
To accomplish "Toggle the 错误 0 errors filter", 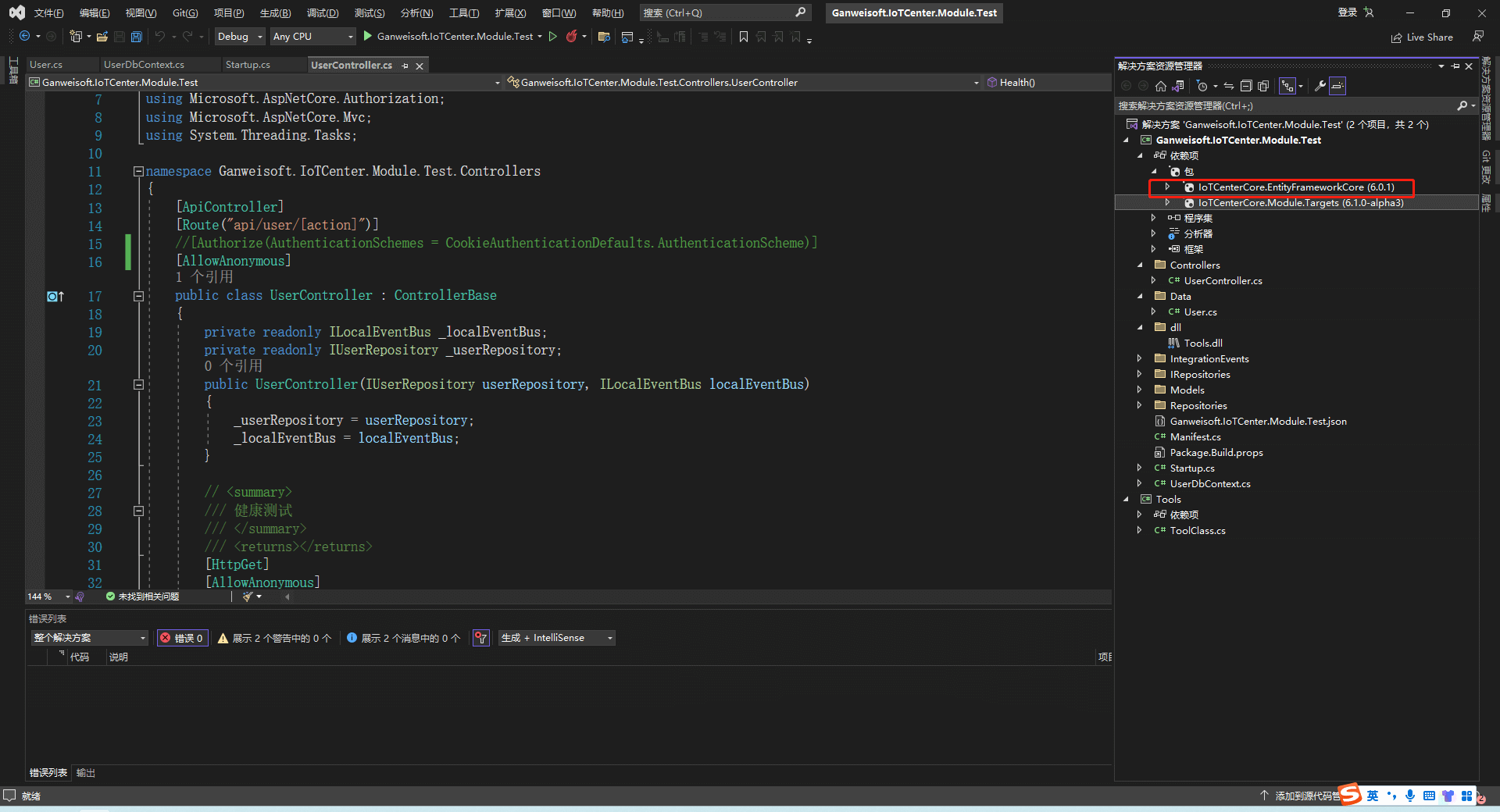I will pyautogui.click(x=182, y=638).
